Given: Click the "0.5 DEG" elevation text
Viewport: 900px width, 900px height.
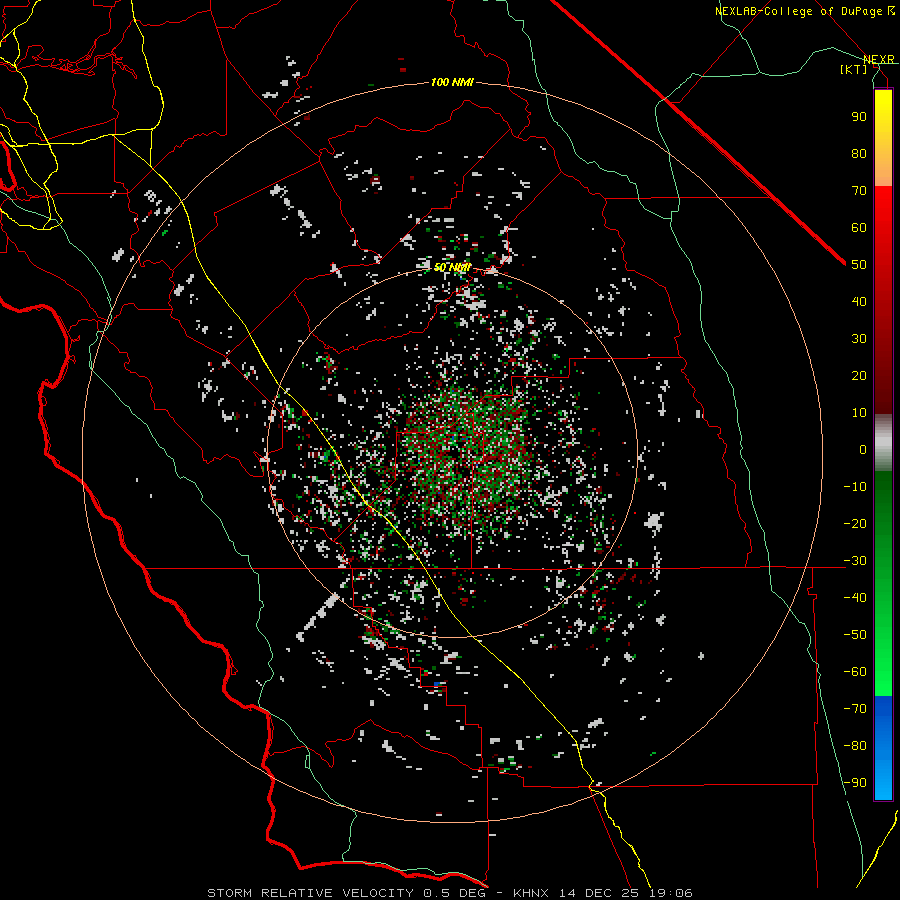Looking at the screenshot, I should pos(455,893).
